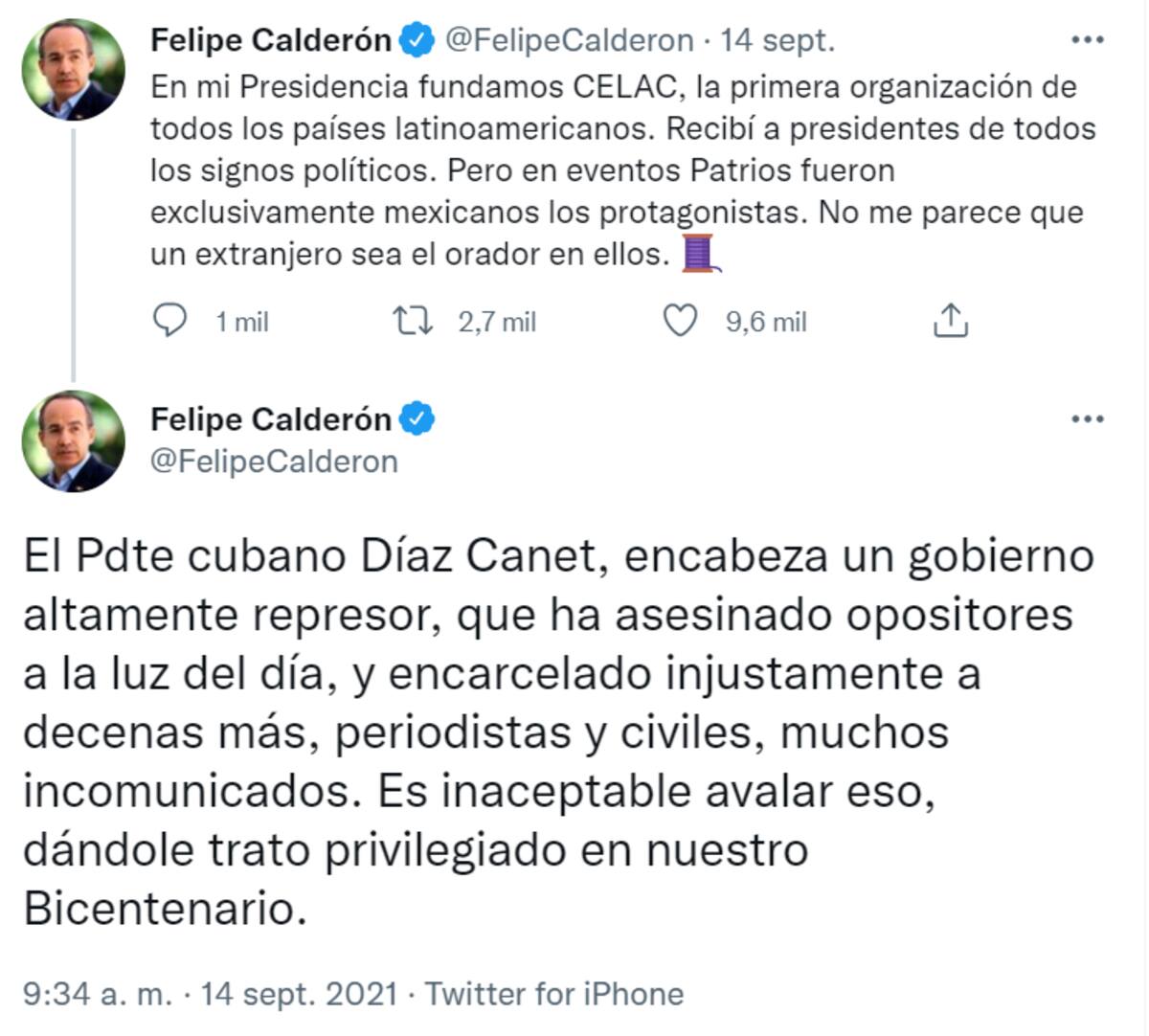Open the @FelipeCalderon handle below second name
The height and width of the screenshot is (1036, 1149).
(x=274, y=462)
